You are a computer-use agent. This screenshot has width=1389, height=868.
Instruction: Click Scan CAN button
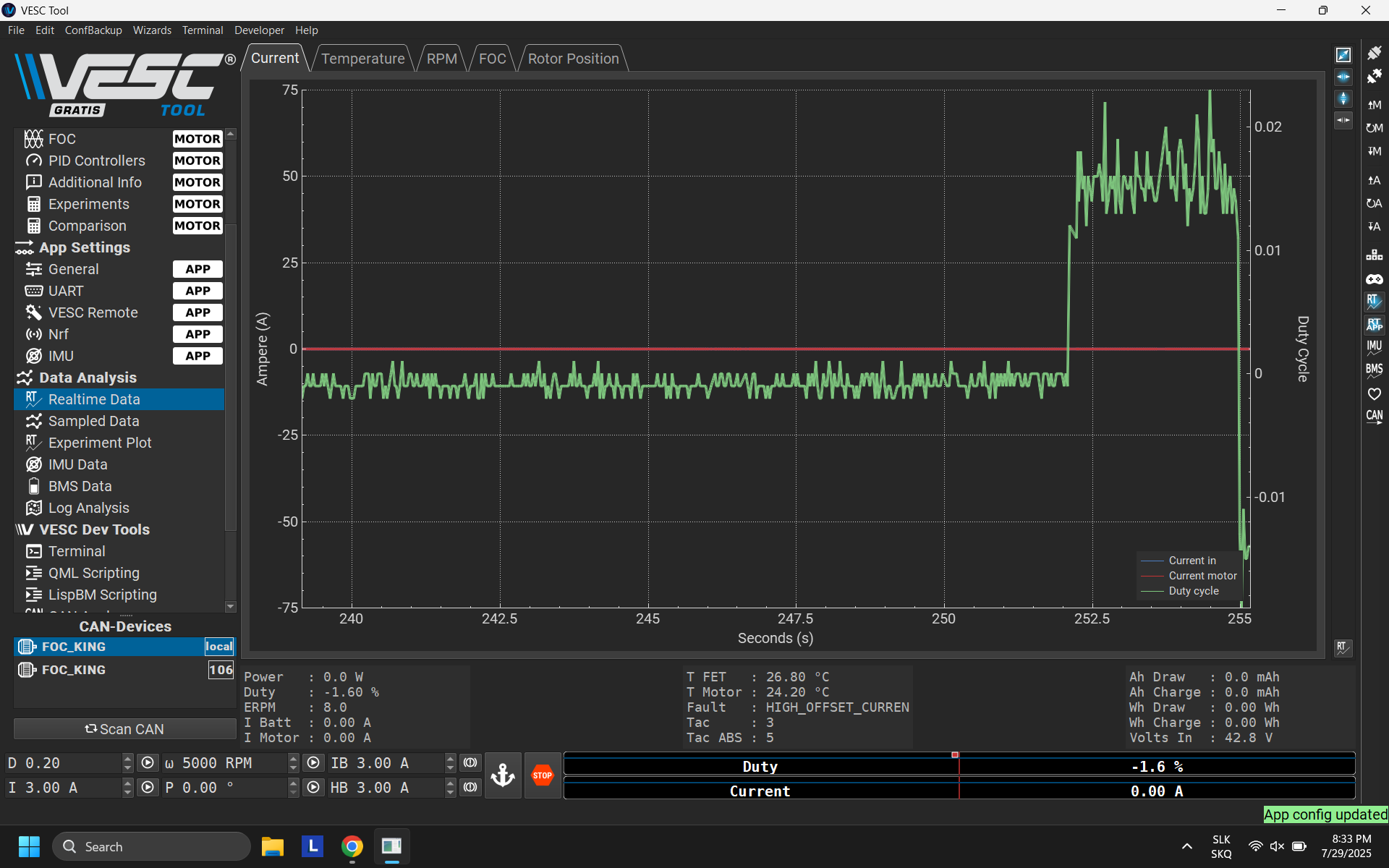click(124, 729)
